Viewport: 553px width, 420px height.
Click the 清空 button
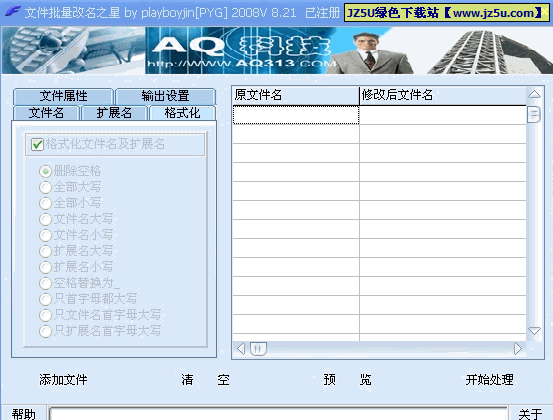(205, 380)
